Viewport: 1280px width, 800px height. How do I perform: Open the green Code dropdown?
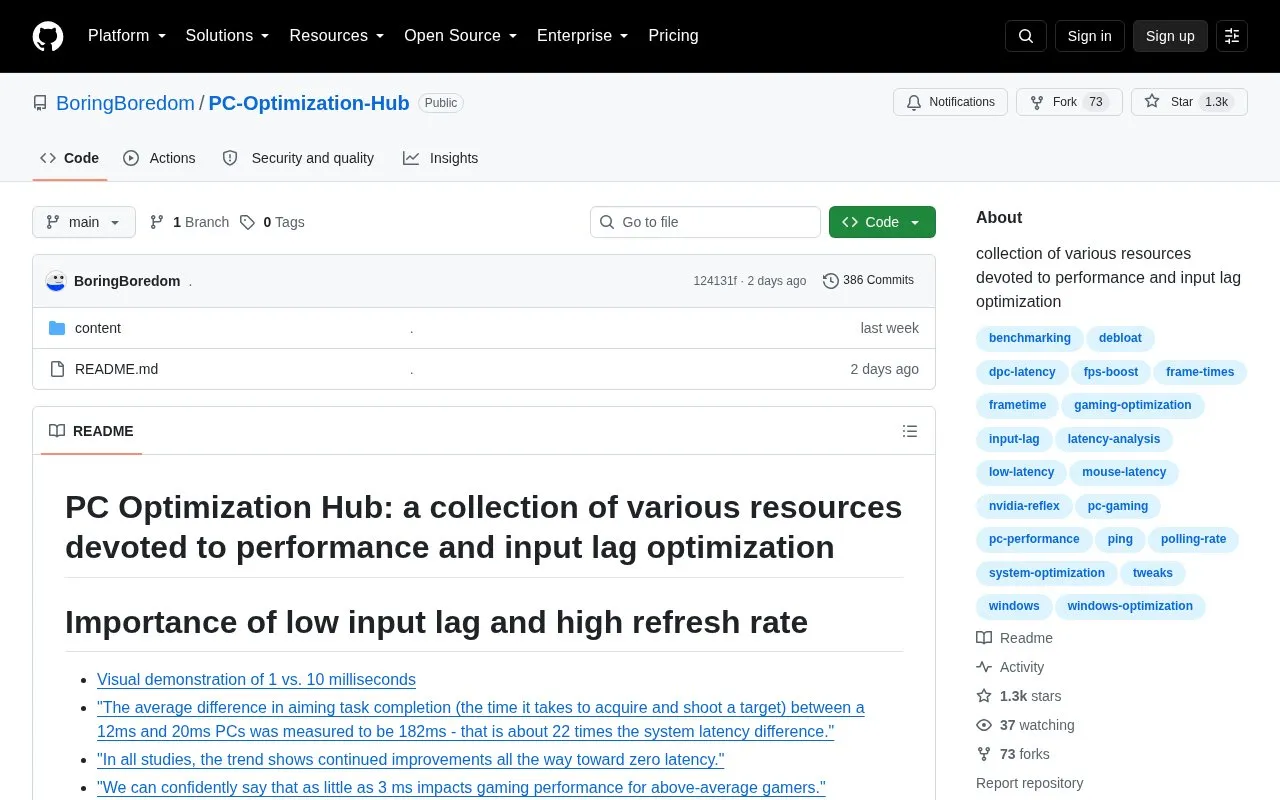pos(882,222)
